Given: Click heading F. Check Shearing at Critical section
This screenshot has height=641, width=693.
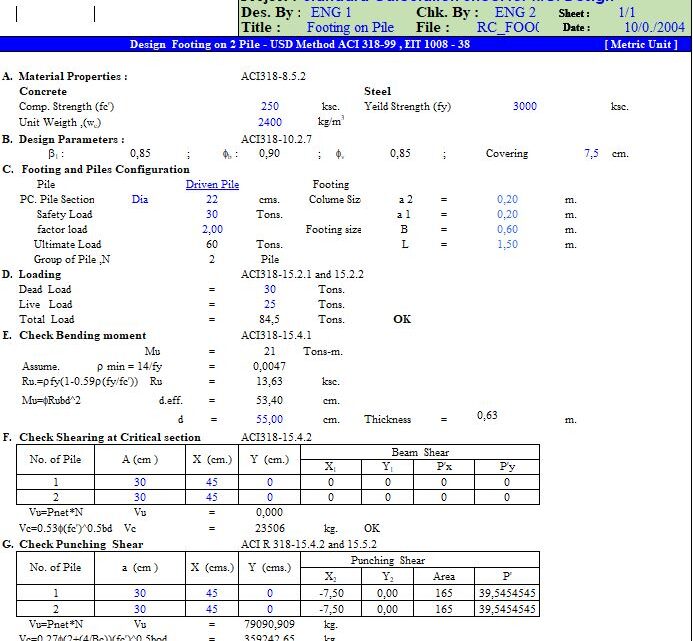Looking at the screenshot, I should point(101,437).
